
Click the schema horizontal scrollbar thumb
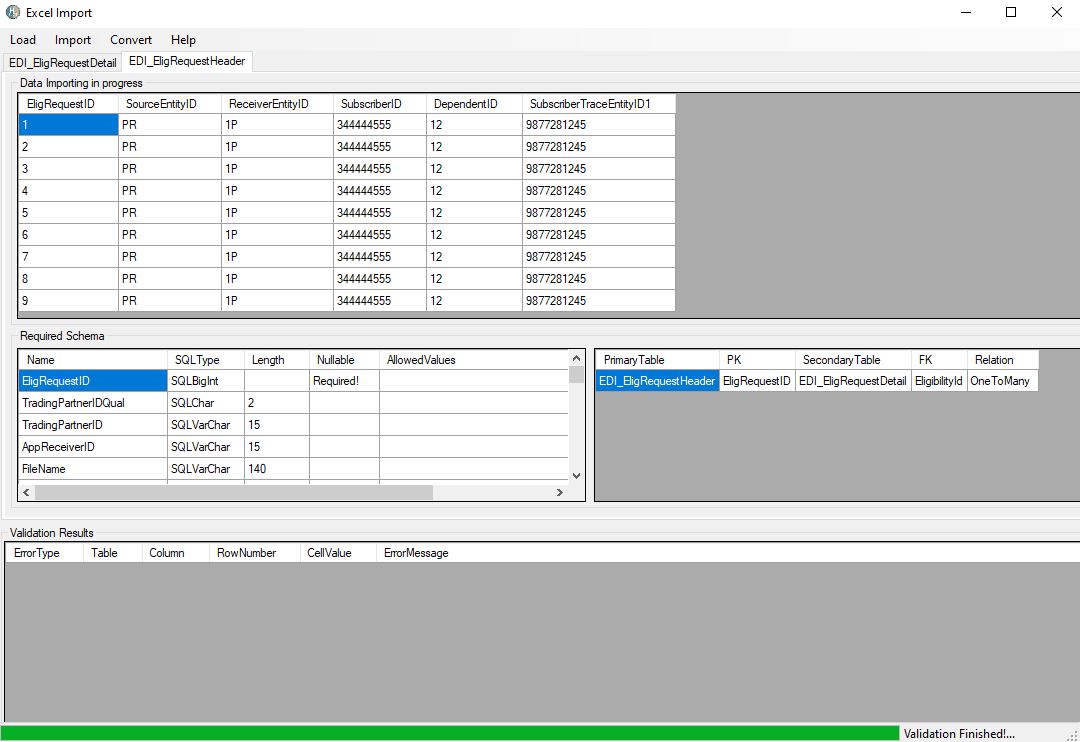coord(234,493)
